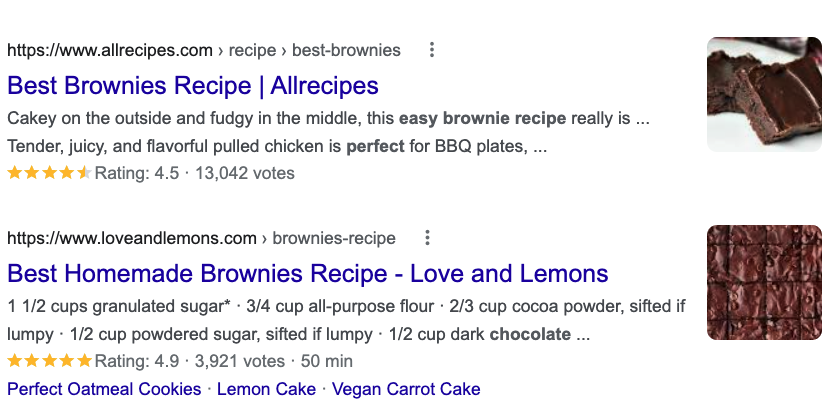
Task: Click the 'Rating: 4.5 · 13,042 votes' text
Action: 194,173
